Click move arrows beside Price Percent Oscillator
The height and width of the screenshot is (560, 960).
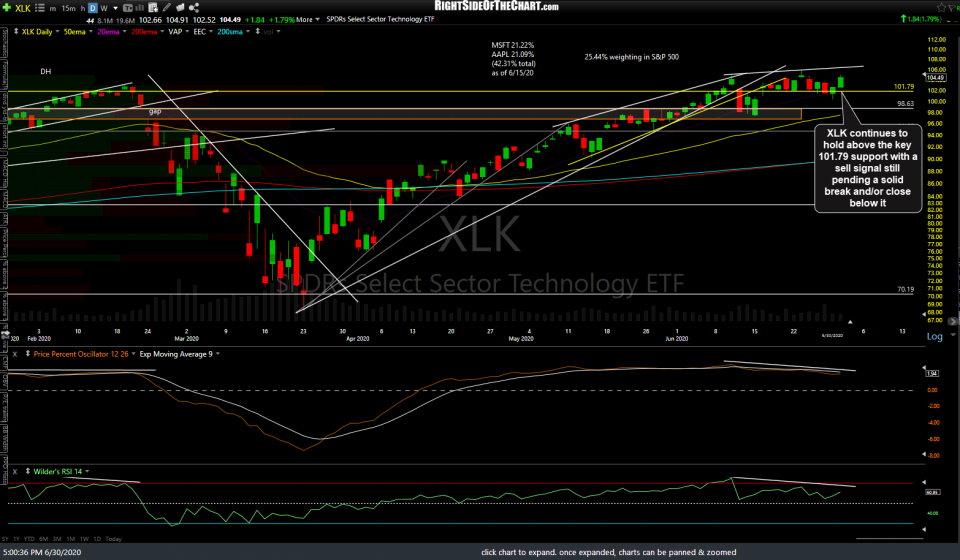pos(28,354)
